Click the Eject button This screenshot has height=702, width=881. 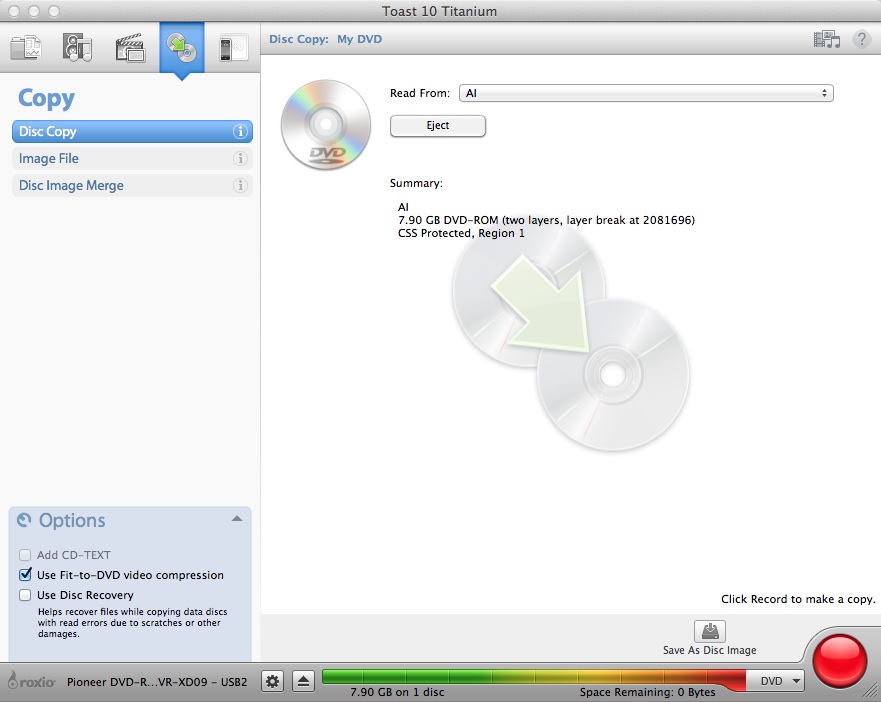tap(438, 126)
